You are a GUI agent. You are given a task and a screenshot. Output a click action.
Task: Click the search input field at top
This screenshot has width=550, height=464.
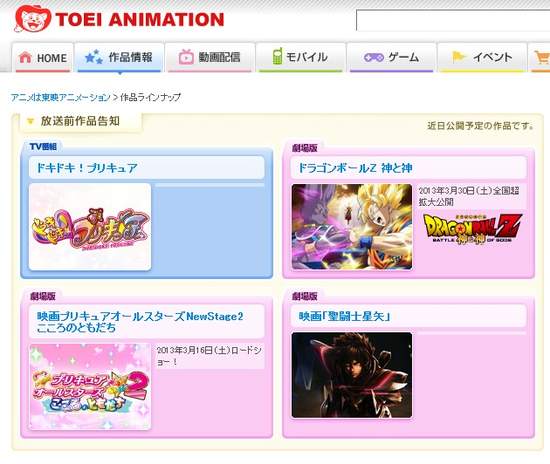453,20
